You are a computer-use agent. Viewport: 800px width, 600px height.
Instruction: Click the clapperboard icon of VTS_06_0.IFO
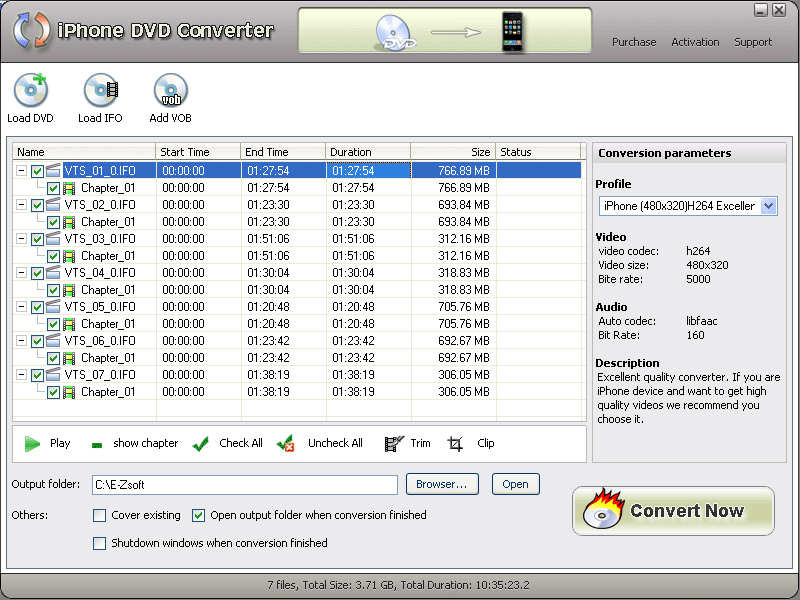[53, 340]
